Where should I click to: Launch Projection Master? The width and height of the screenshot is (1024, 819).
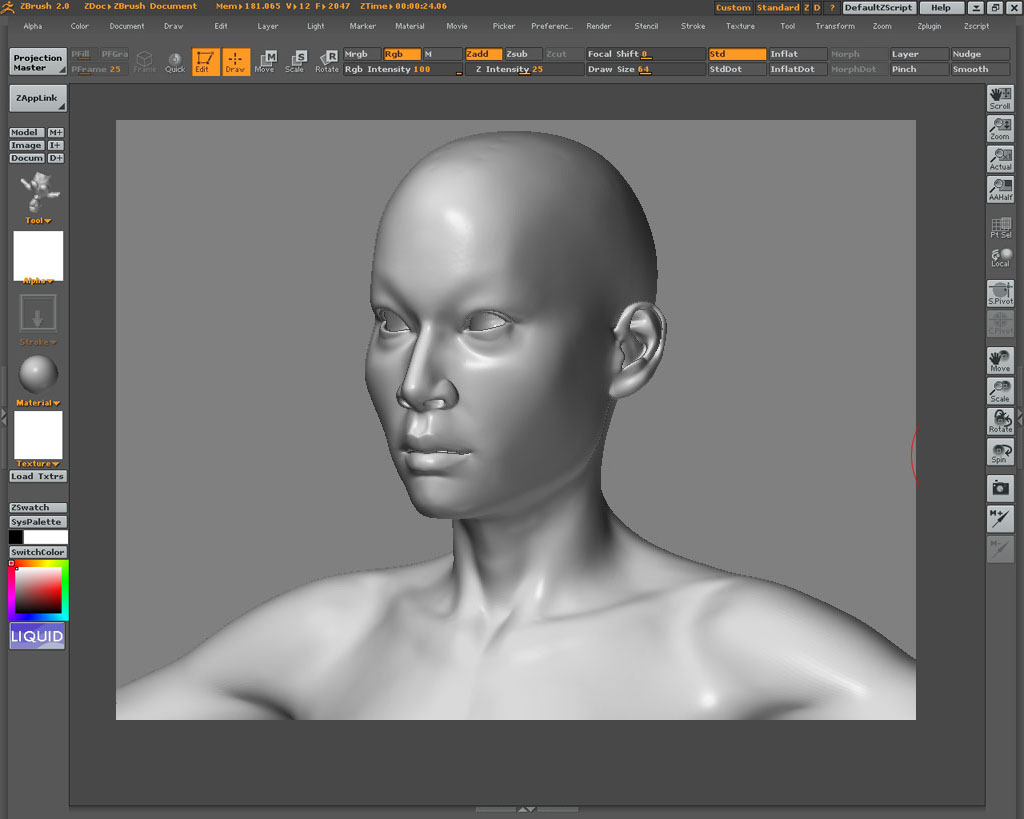tap(37, 61)
